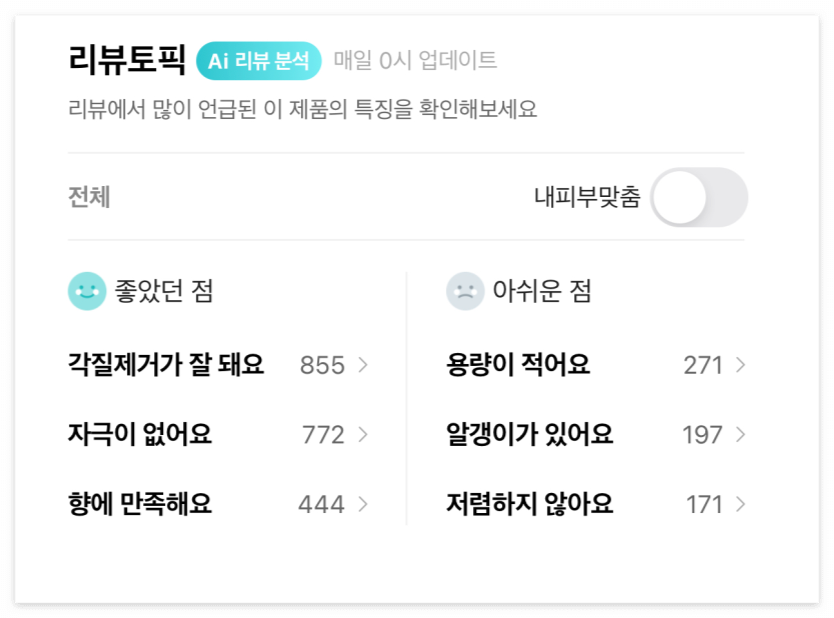Turn on personalized skin matching
Screen dimensions: 834x618
click(700, 198)
